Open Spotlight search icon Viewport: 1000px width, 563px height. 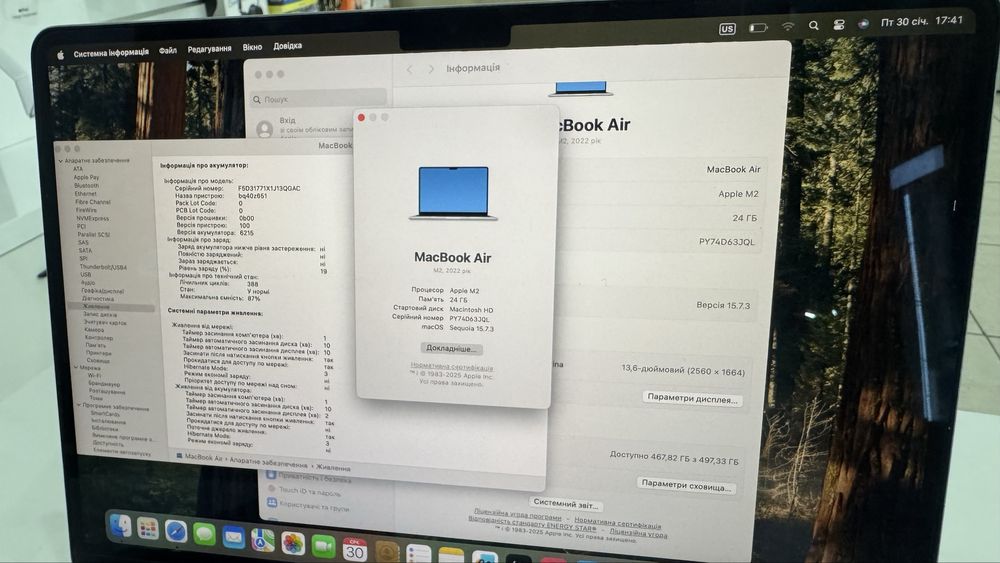pos(813,26)
